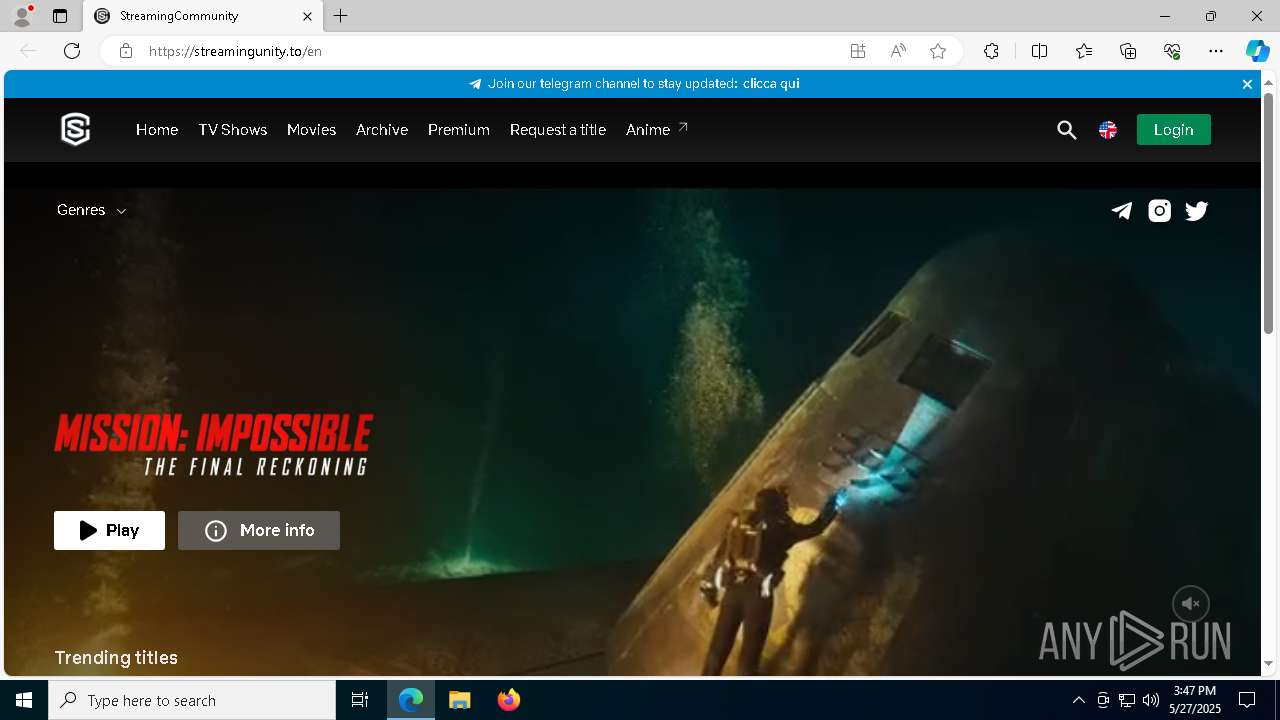This screenshot has height=720, width=1280.
Task: View site information lock icon
Action: [125, 51]
